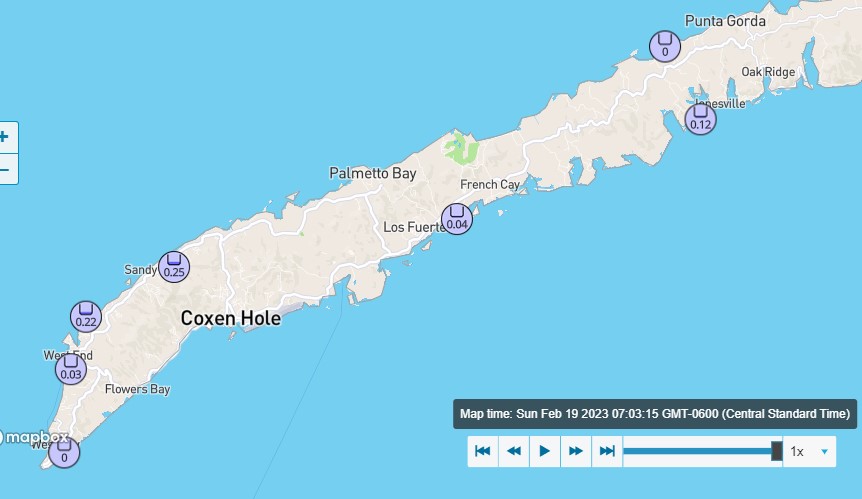Click the 0 gauge marker at island's southwest tip

[64, 452]
